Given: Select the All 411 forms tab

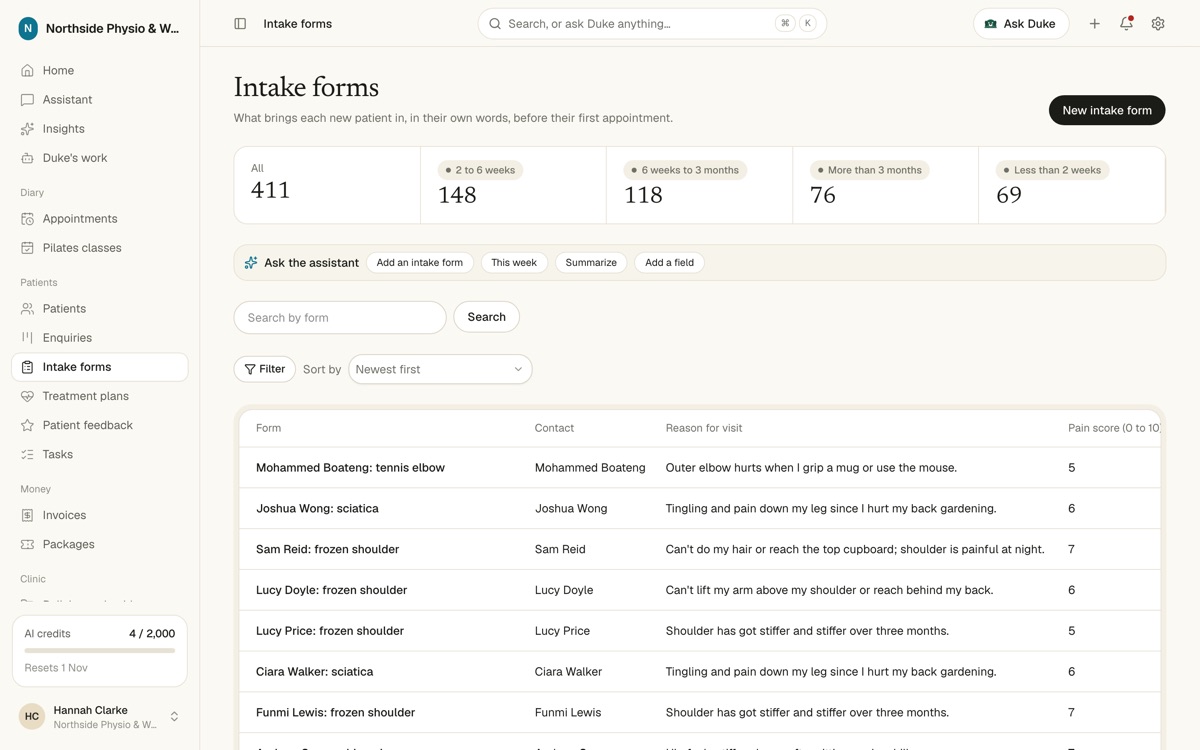Looking at the screenshot, I should click(x=327, y=185).
